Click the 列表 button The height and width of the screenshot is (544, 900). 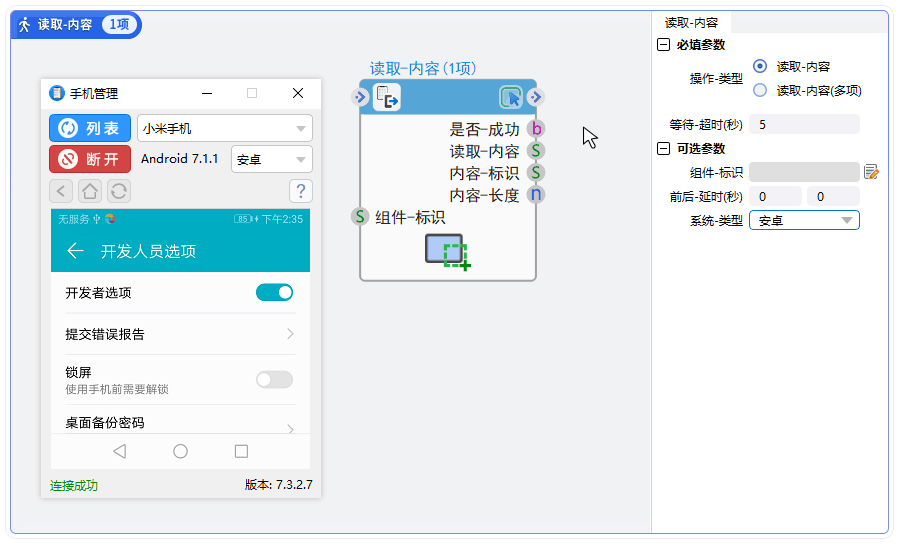click(x=90, y=128)
